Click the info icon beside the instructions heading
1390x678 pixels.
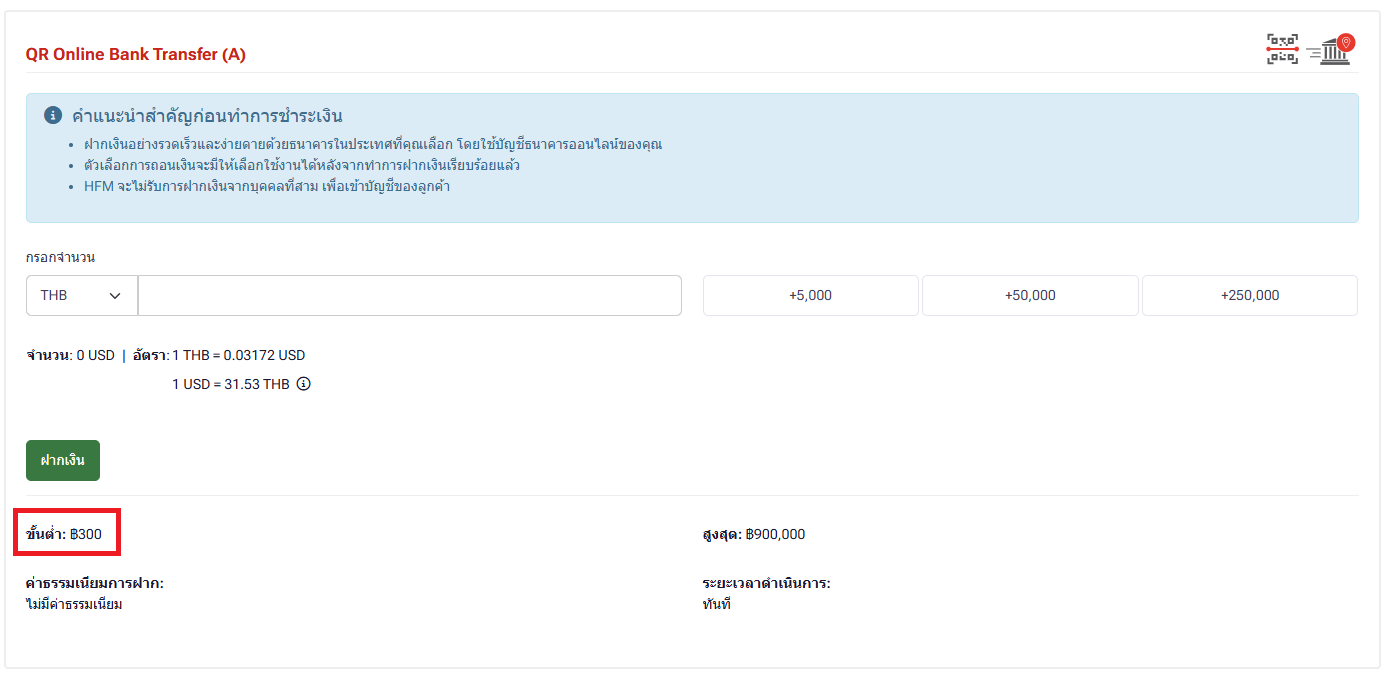click(x=54, y=116)
